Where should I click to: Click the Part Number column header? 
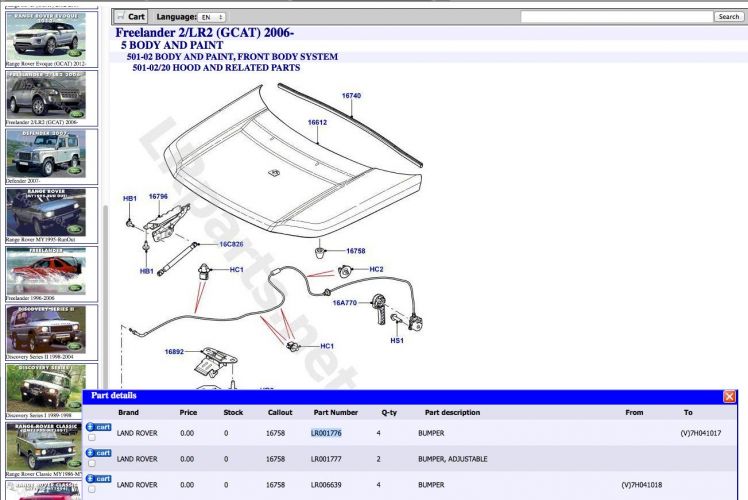coord(335,413)
